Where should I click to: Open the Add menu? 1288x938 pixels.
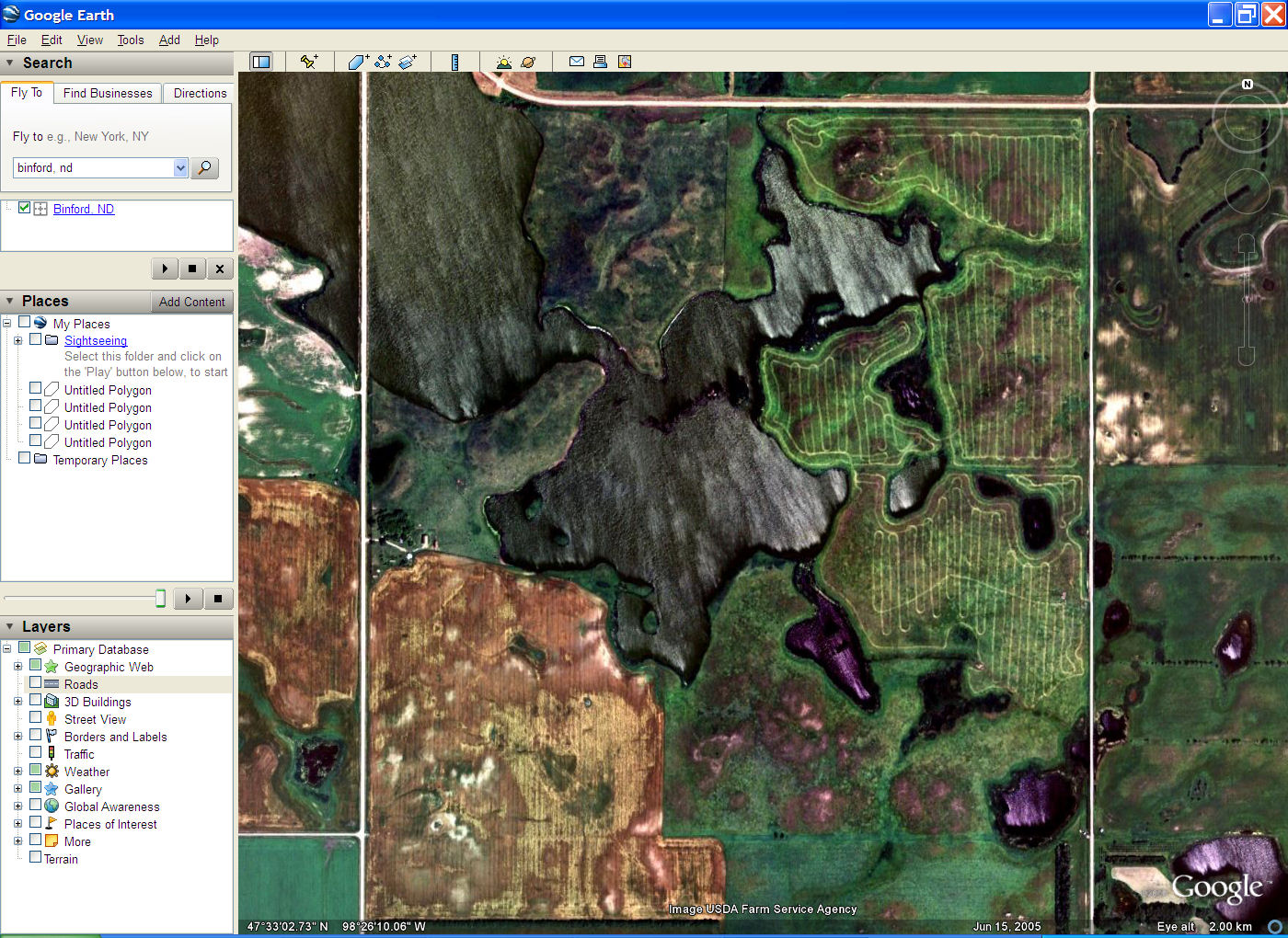[169, 40]
